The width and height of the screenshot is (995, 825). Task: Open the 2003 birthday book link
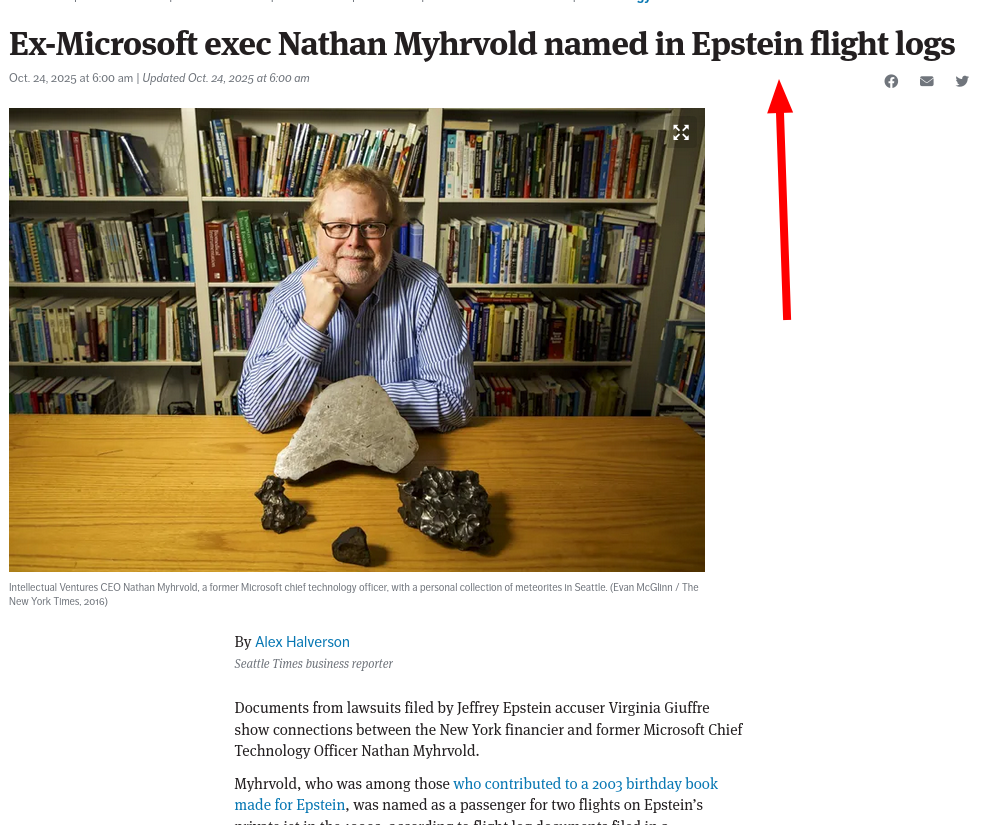[585, 784]
